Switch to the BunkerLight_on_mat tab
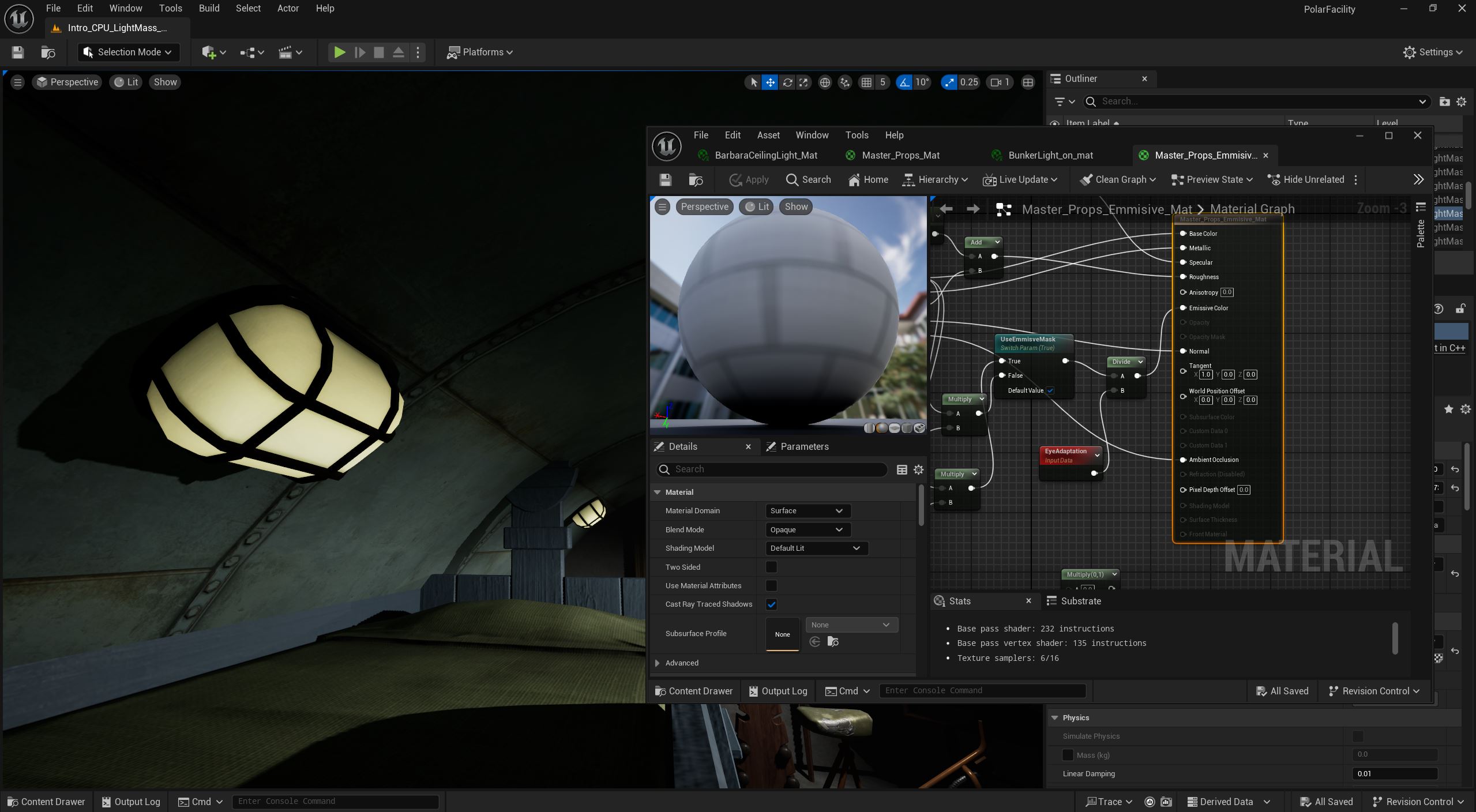 point(1050,155)
